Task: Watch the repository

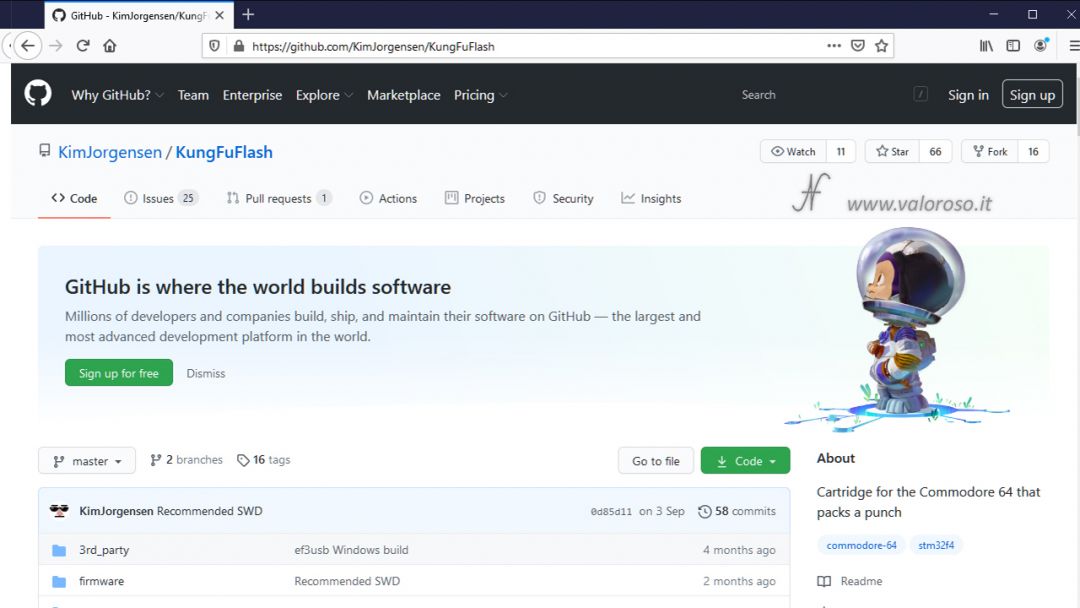Action: (793, 151)
